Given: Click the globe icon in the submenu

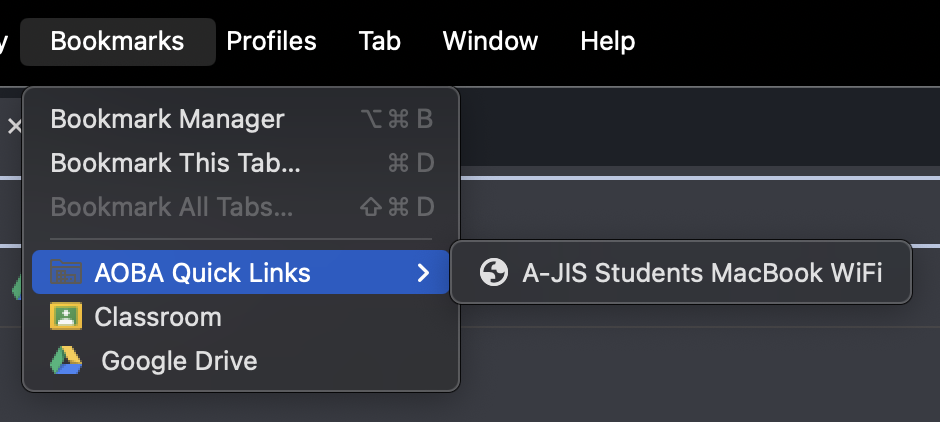Looking at the screenshot, I should [x=493, y=272].
